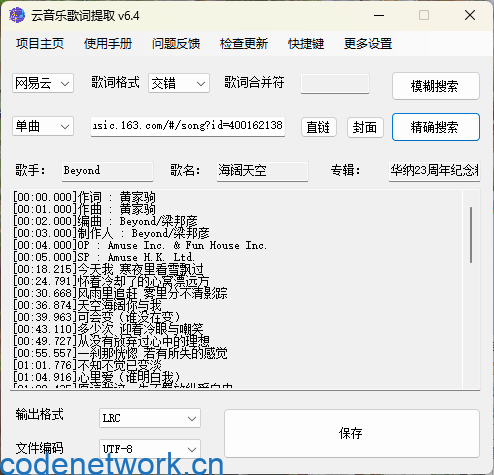
Task: Click the 保存 button
Action: (x=352, y=433)
